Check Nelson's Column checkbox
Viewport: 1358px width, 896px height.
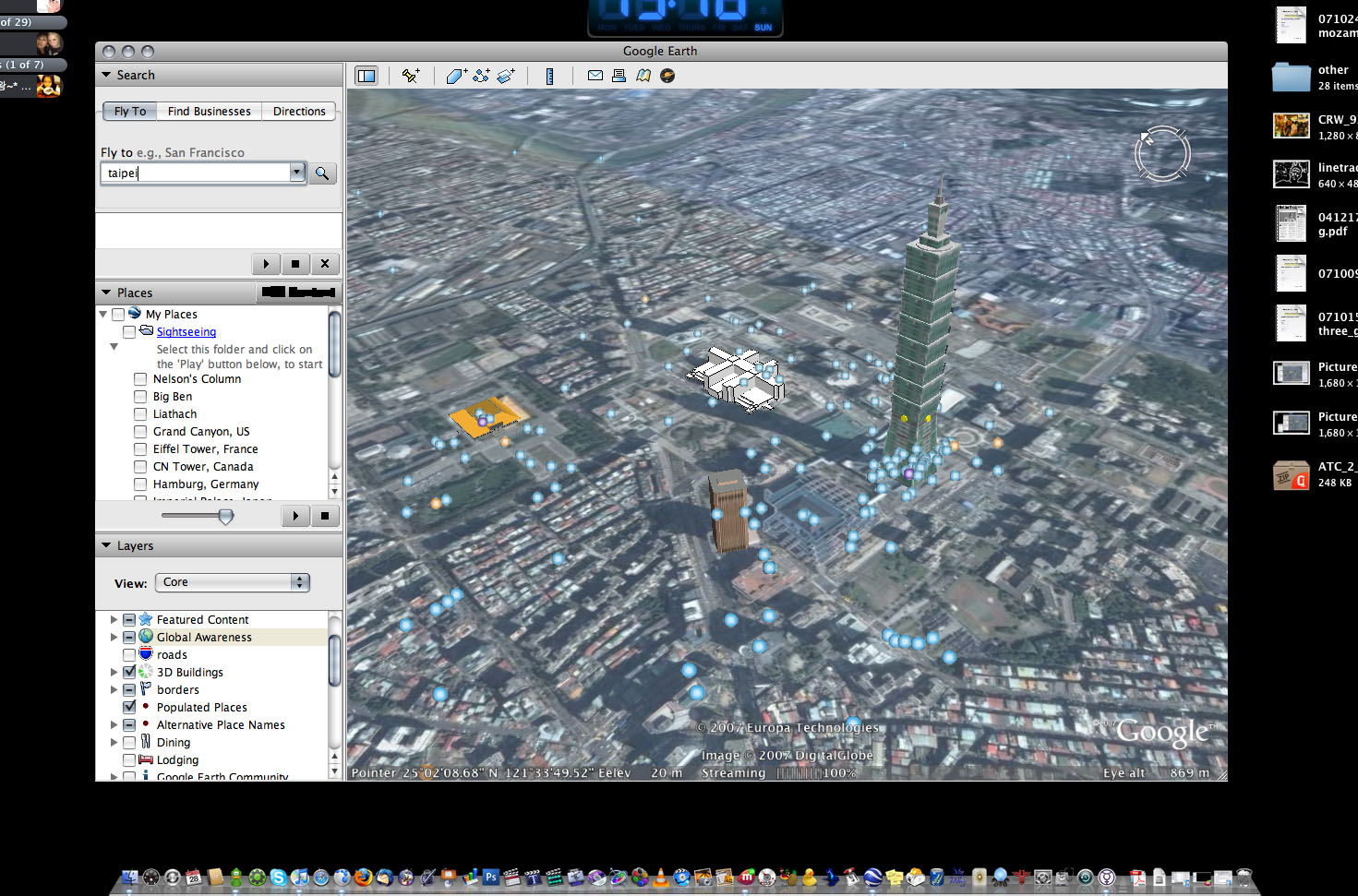[140, 379]
